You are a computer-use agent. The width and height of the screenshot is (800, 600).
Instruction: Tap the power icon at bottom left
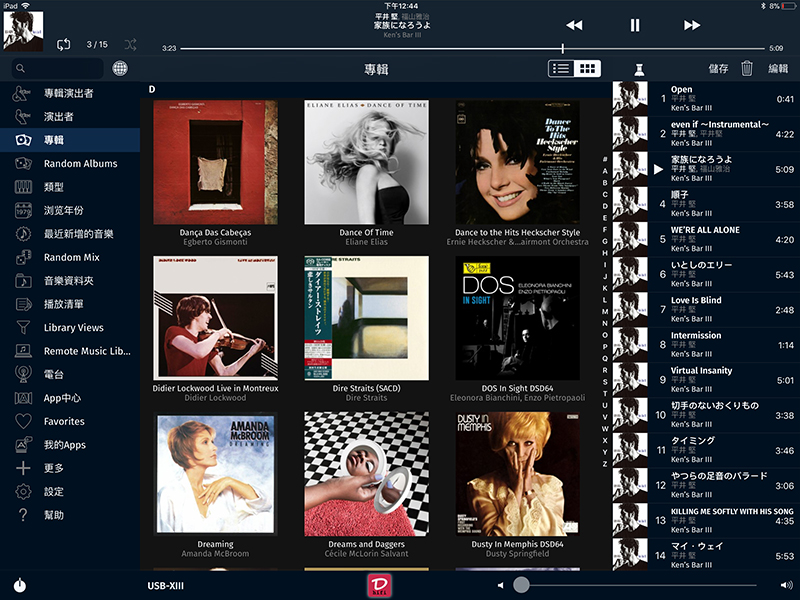(x=20, y=585)
